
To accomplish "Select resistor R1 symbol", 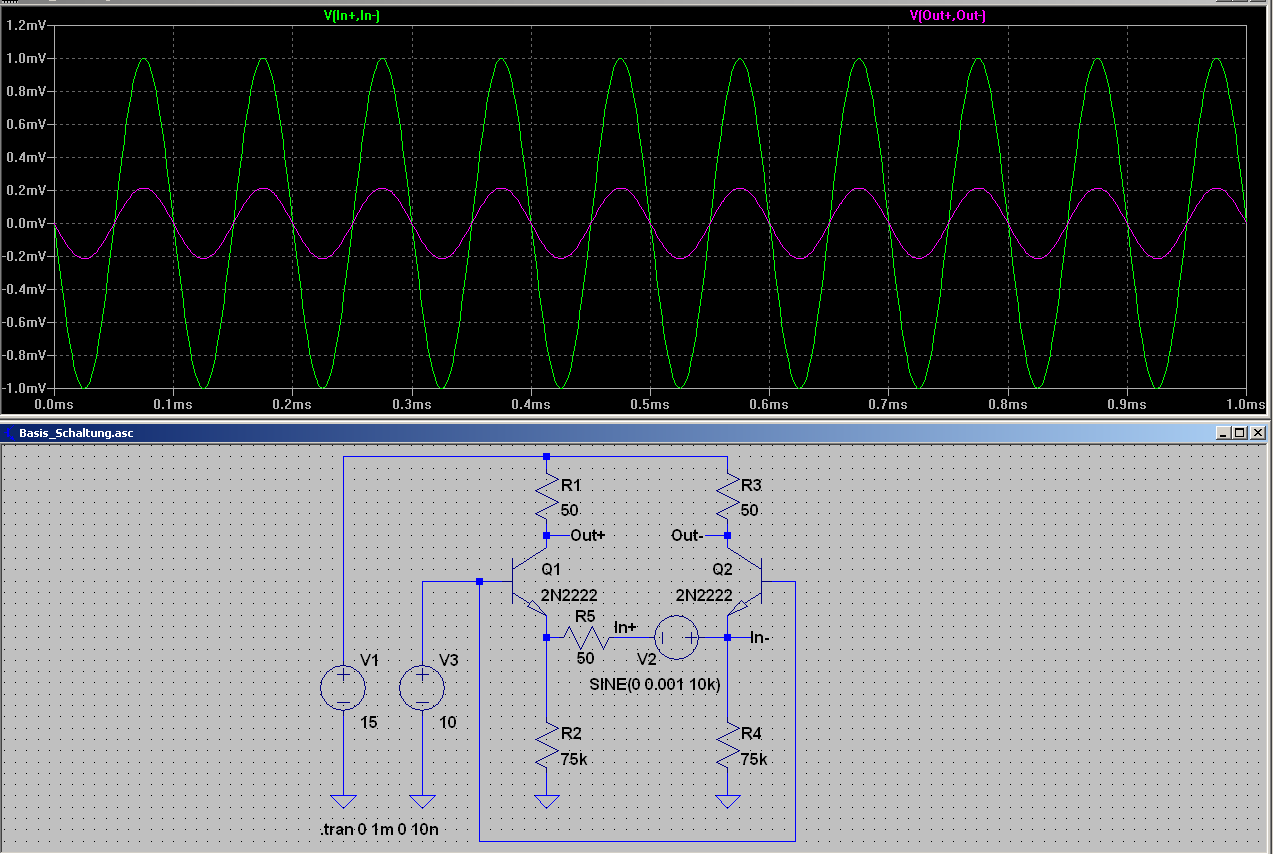I will [546, 497].
